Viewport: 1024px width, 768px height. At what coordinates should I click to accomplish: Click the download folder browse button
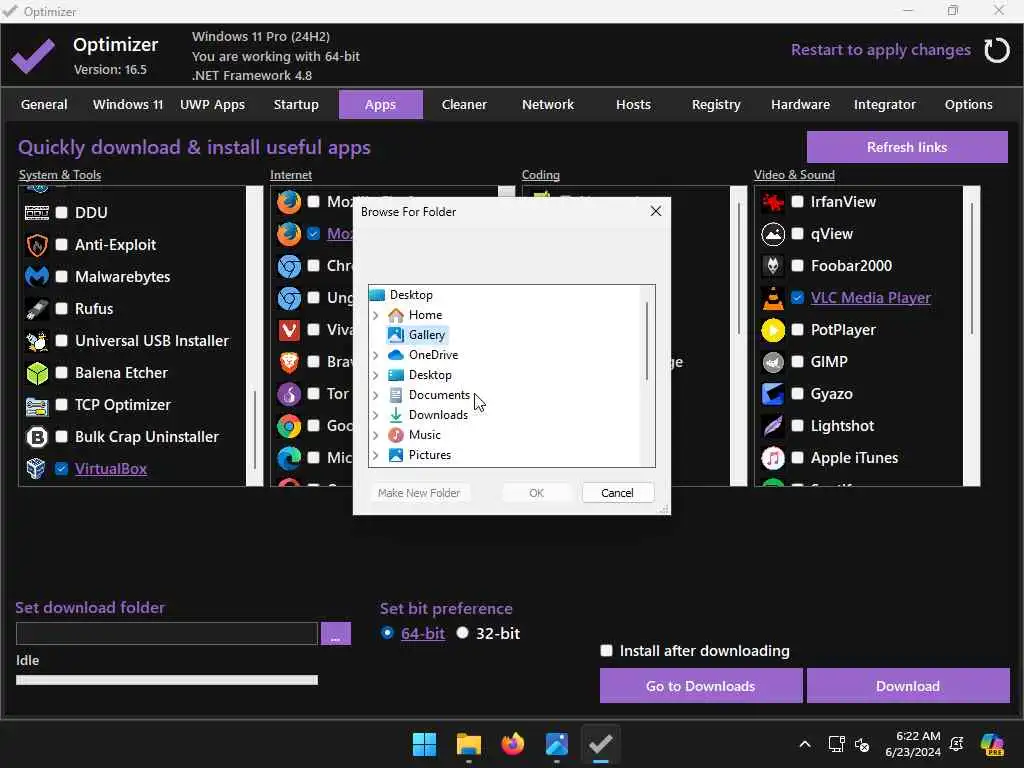click(x=336, y=633)
